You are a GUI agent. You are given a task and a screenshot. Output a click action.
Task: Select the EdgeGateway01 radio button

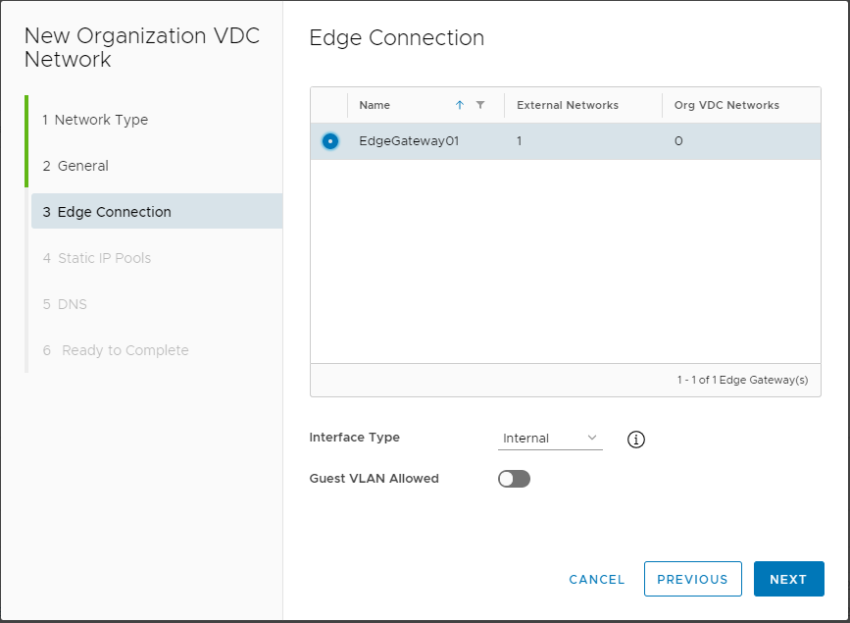[x=330, y=141]
